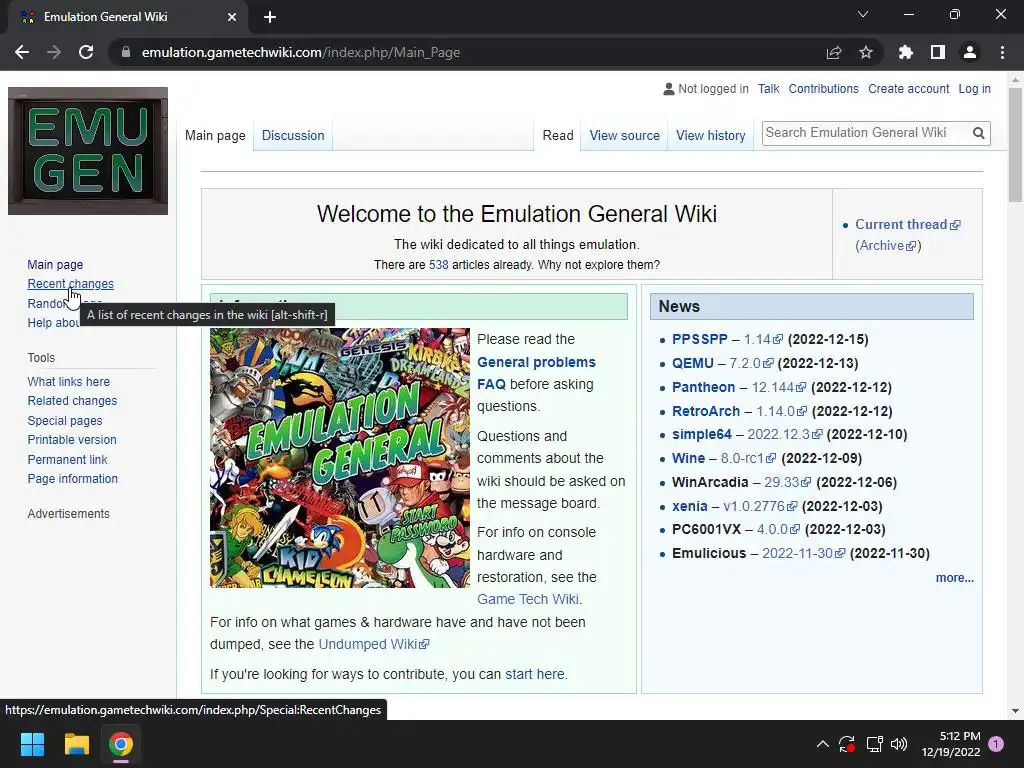Open the xenia news link
Image resolution: width=1024 pixels, height=768 pixels.
690,506
